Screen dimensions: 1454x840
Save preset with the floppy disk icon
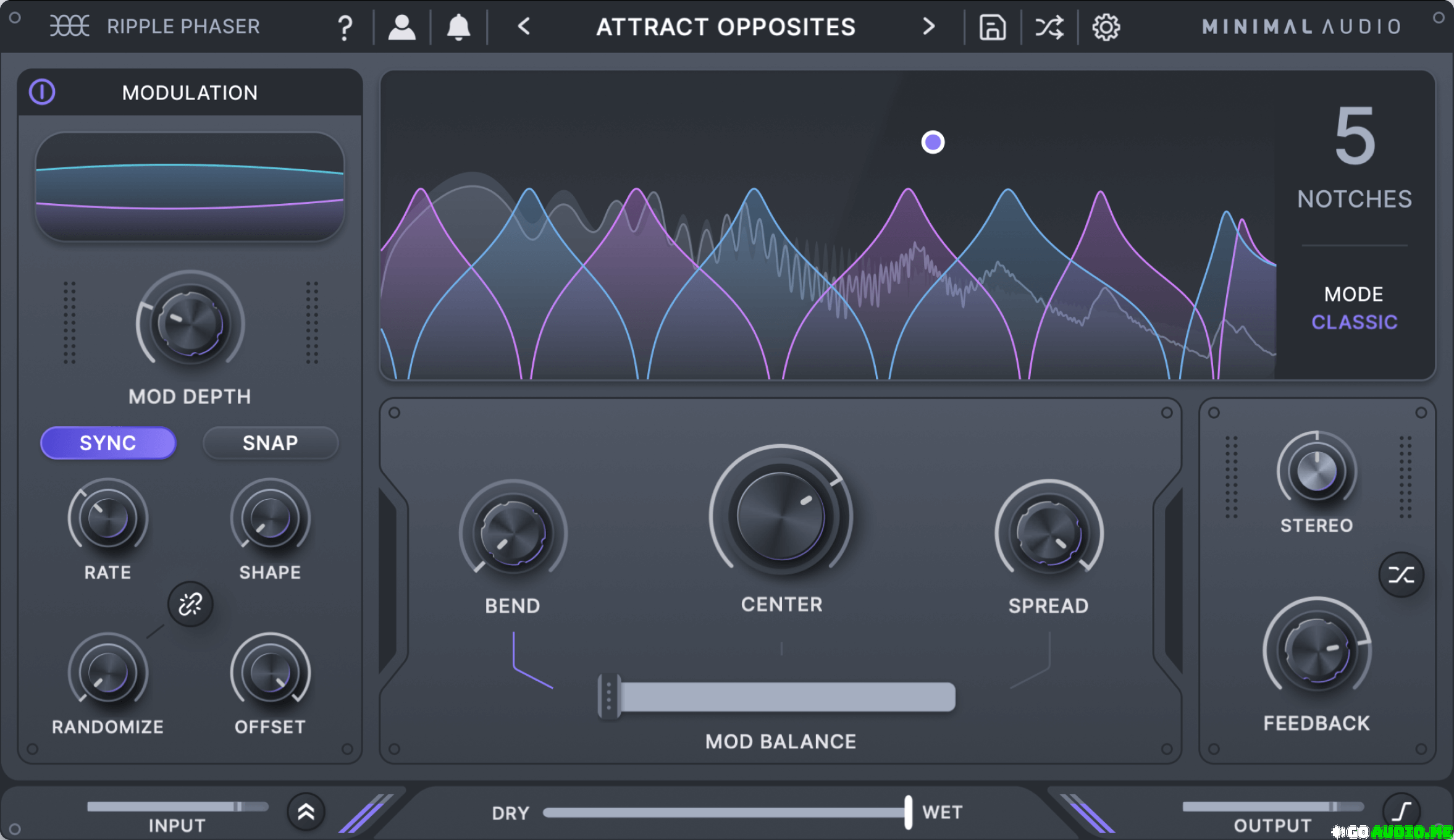click(x=993, y=28)
